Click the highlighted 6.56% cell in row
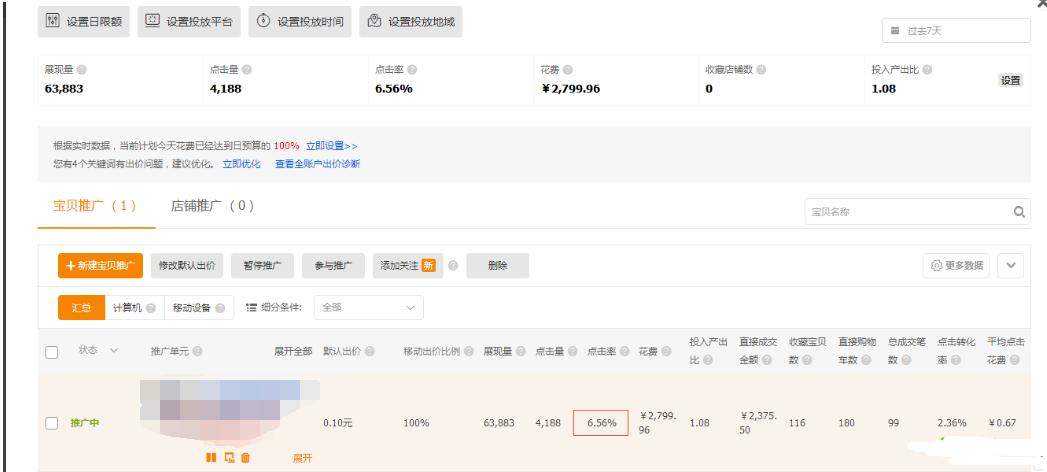Screen dimensions: 1047x472 tap(601, 423)
